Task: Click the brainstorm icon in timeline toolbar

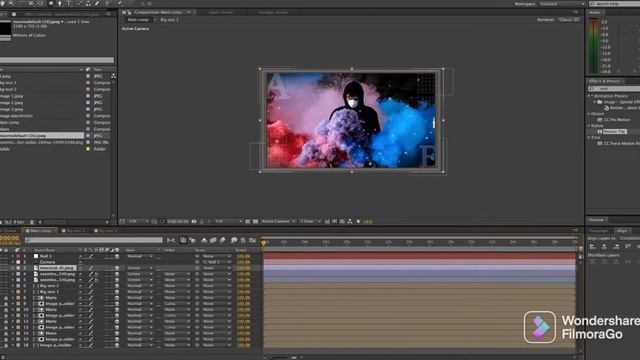Action: click(x=234, y=240)
